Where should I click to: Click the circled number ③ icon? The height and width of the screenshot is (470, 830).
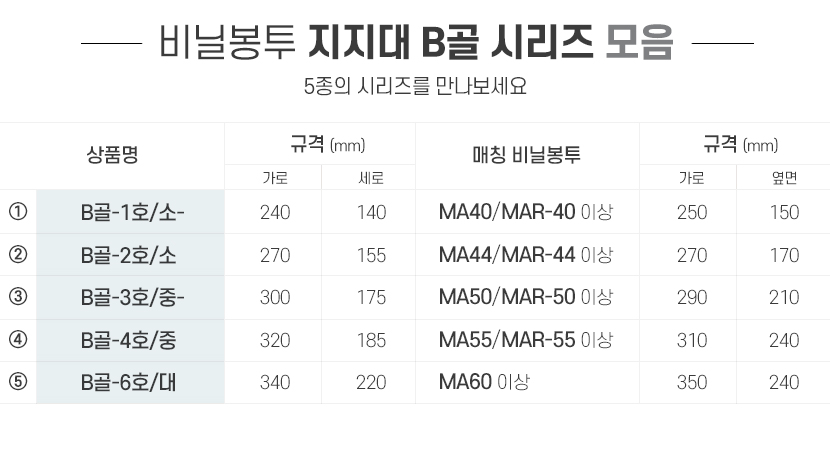[18, 296]
